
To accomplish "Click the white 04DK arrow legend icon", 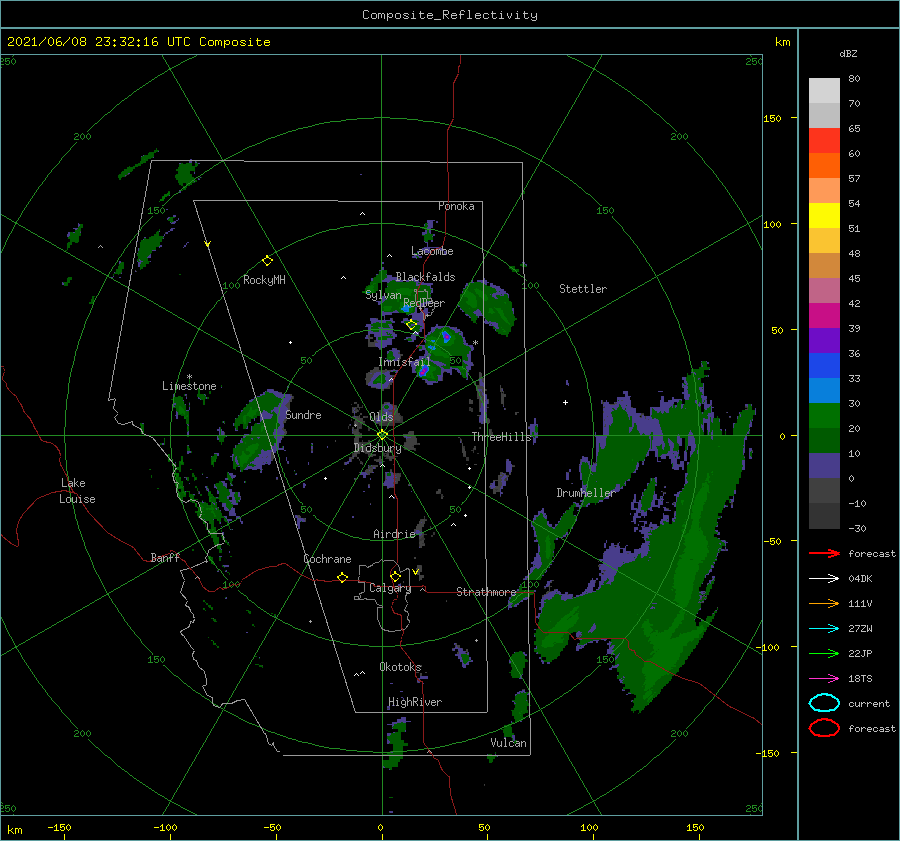I will pyautogui.click(x=824, y=579).
